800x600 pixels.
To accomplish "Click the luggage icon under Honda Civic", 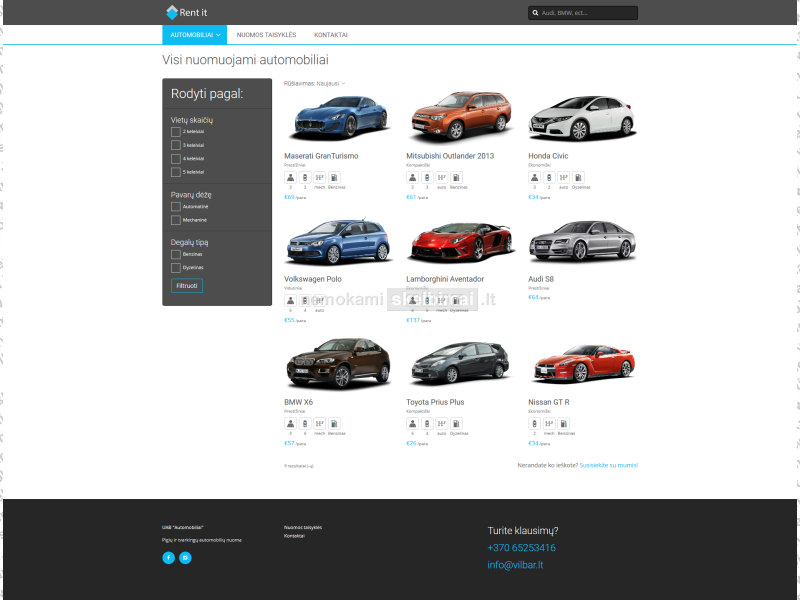I will [x=549, y=178].
